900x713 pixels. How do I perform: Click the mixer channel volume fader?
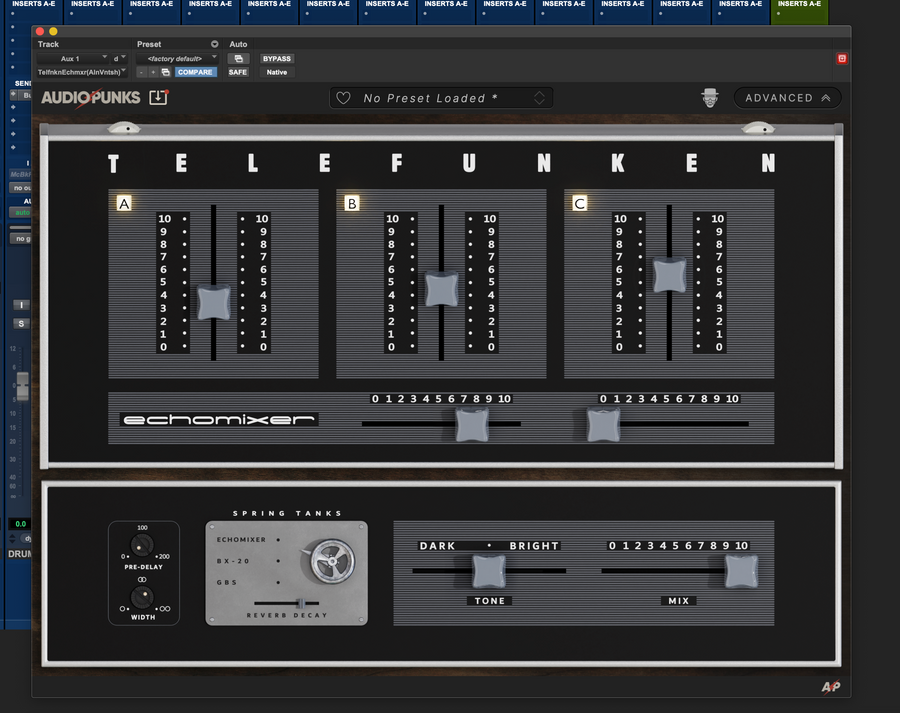click(x=22, y=386)
